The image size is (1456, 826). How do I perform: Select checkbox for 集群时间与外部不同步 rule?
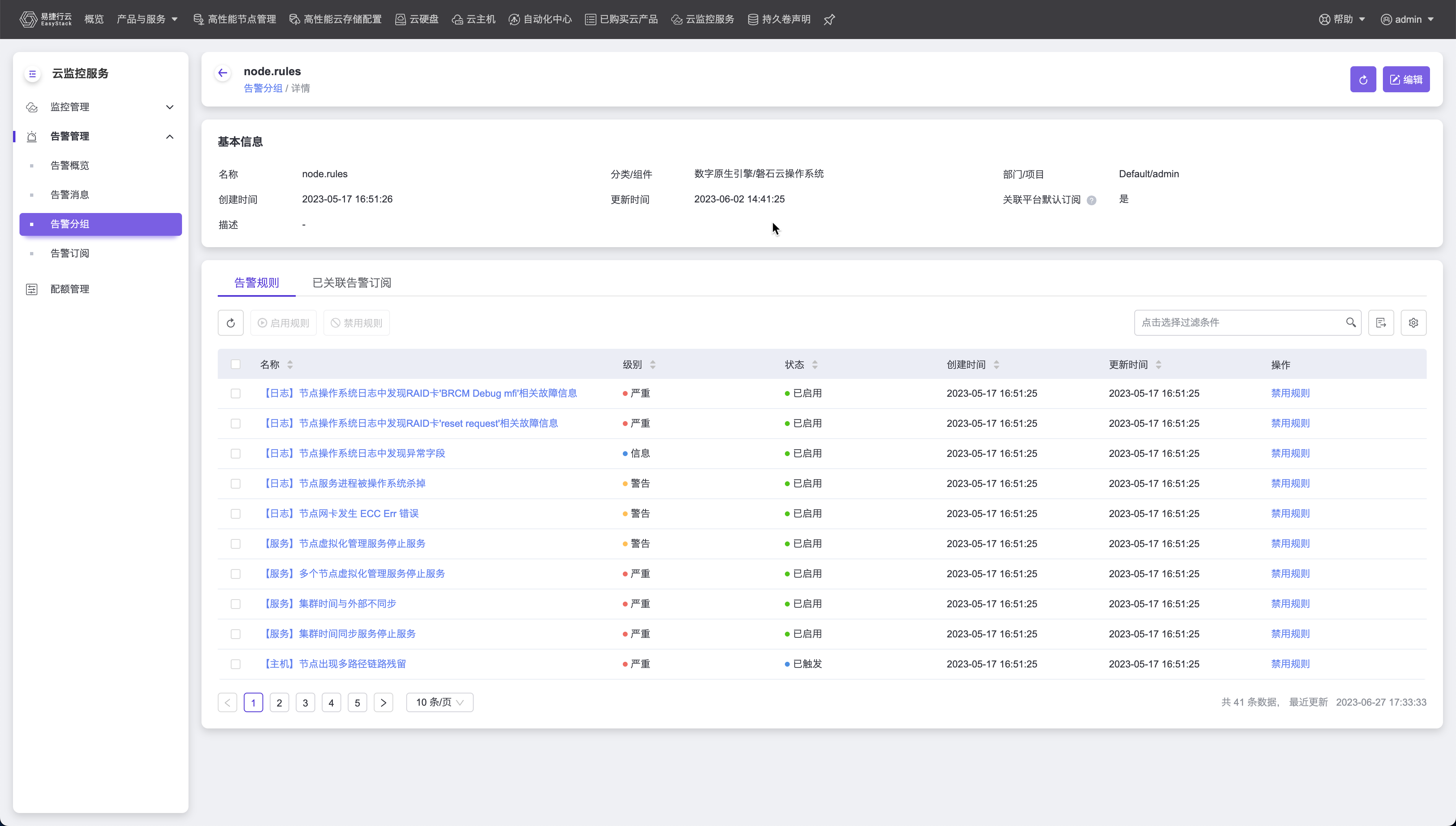pyautogui.click(x=235, y=604)
